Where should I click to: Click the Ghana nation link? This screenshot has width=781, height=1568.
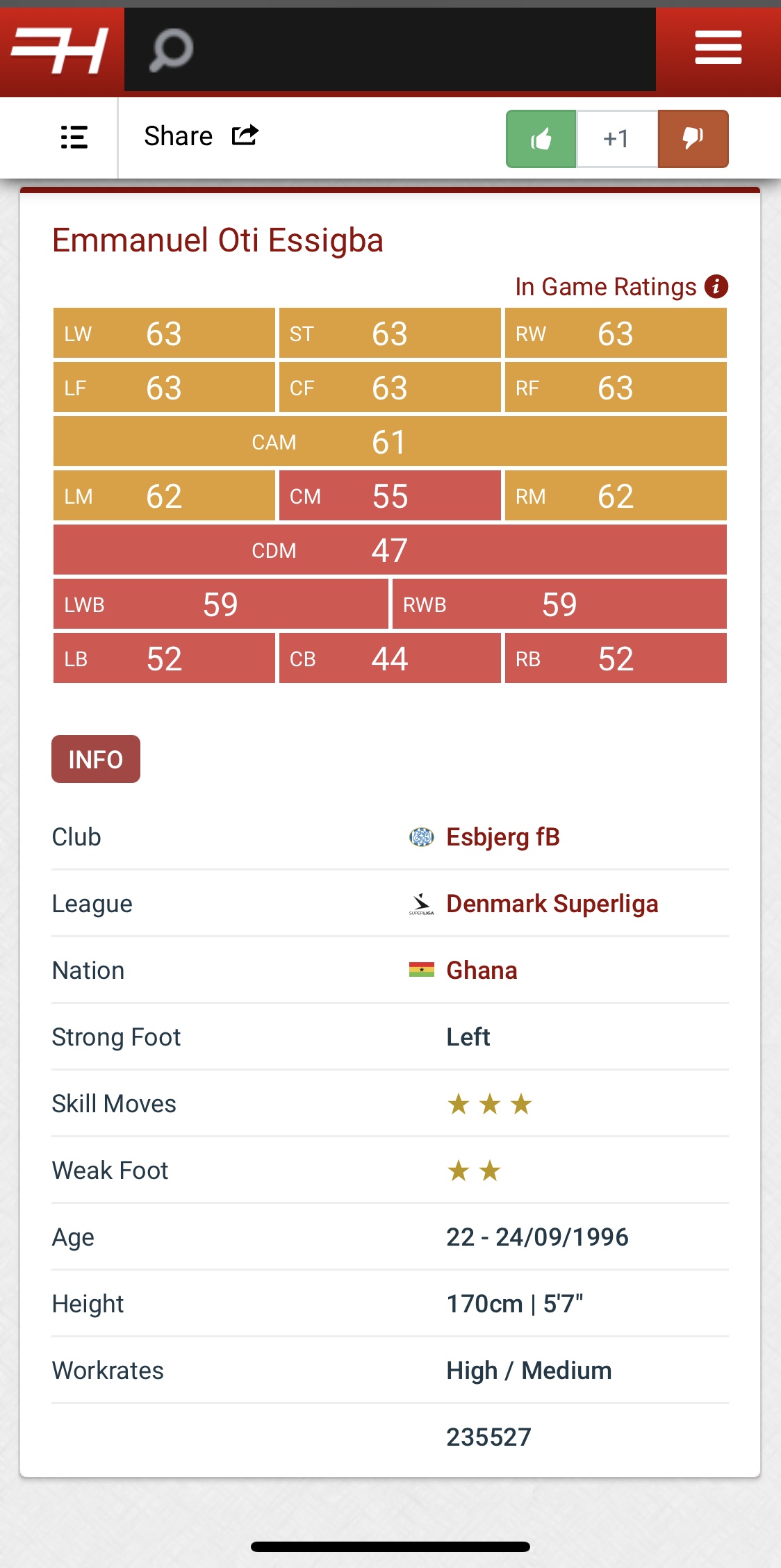(482, 971)
